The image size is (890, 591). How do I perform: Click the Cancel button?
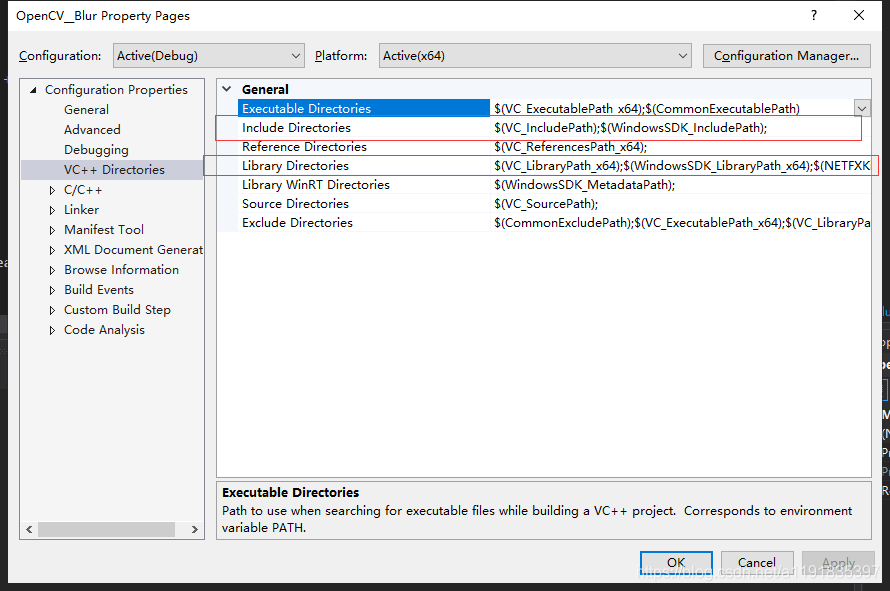pos(757,563)
